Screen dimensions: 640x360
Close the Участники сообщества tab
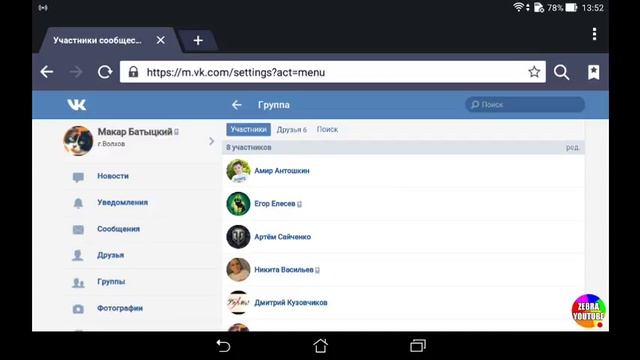point(160,40)
